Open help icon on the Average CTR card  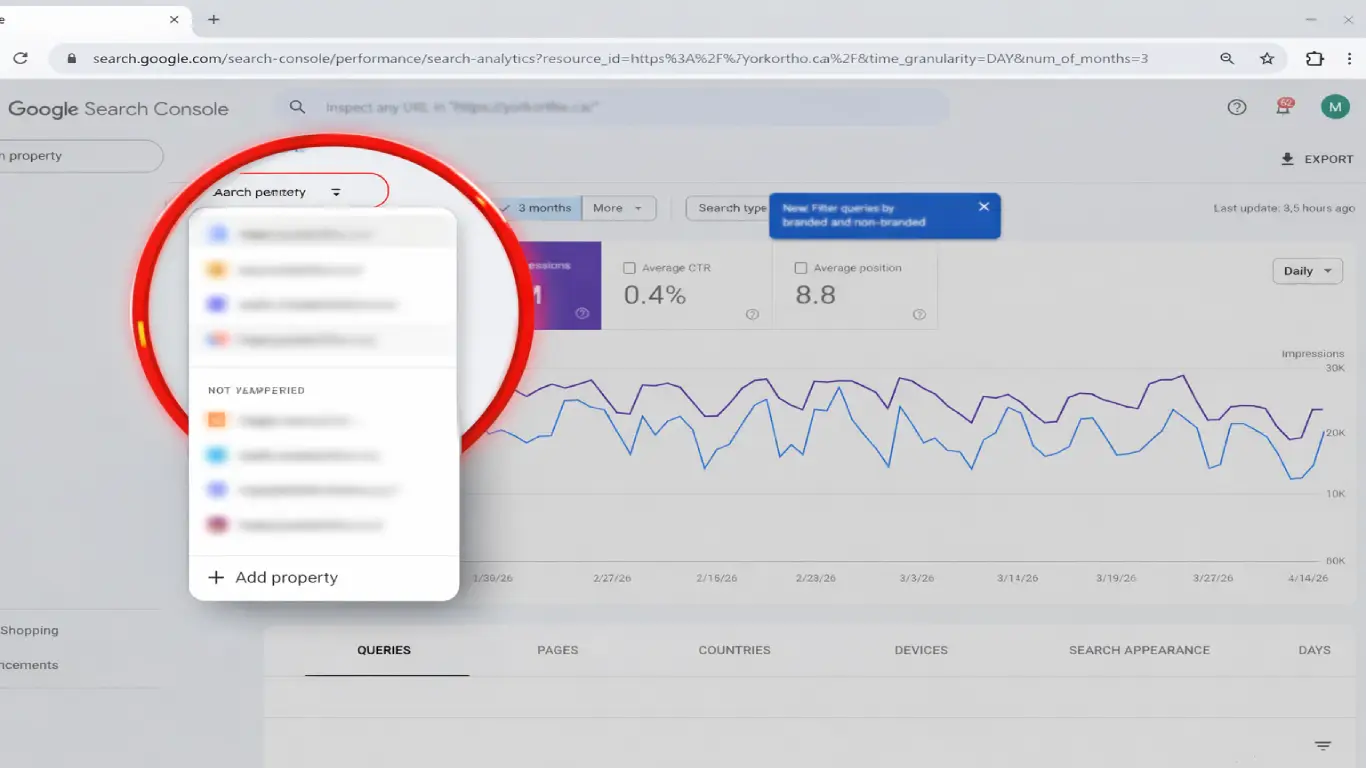[x=752, y=314]
